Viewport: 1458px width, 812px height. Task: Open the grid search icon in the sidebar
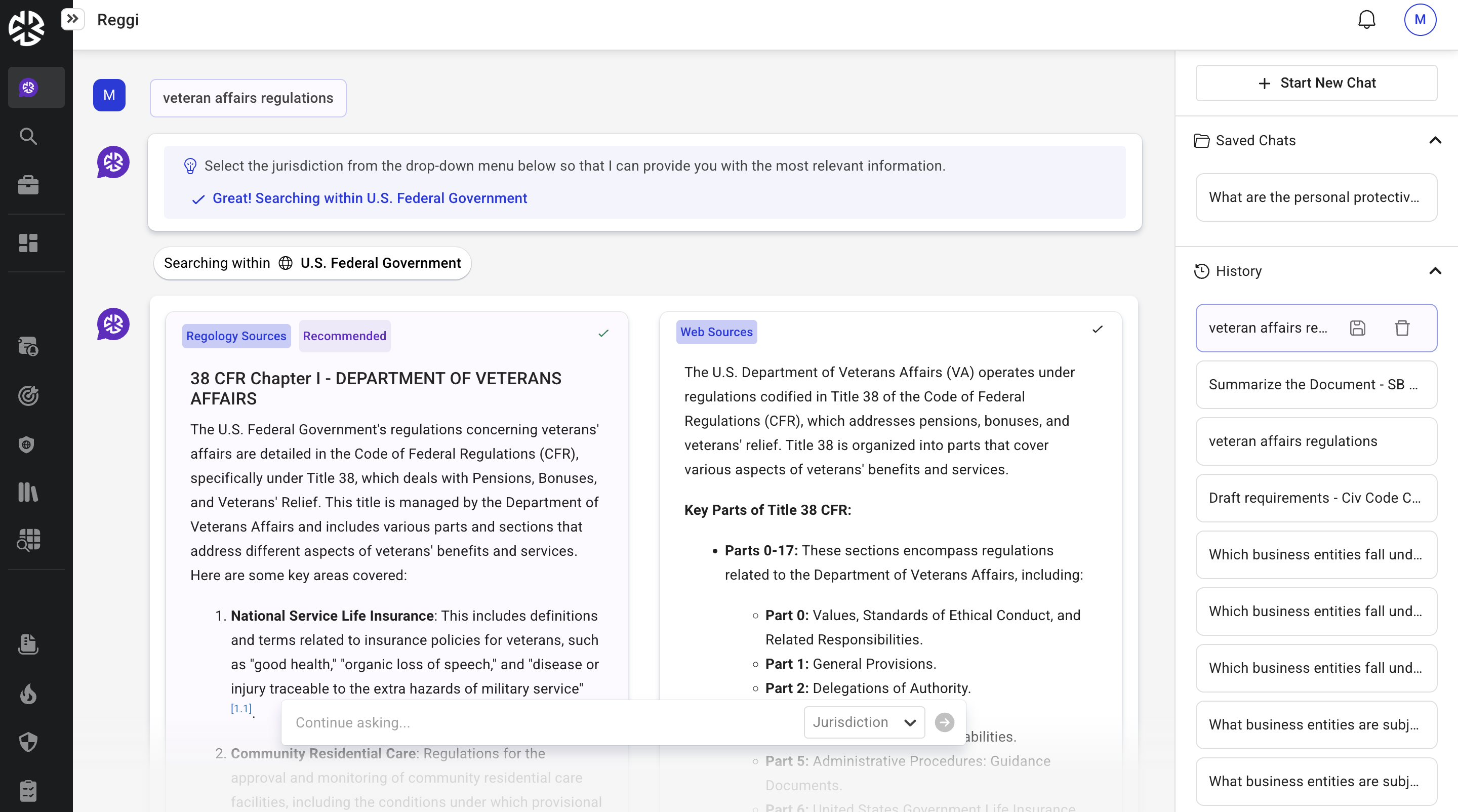[28, 540]
